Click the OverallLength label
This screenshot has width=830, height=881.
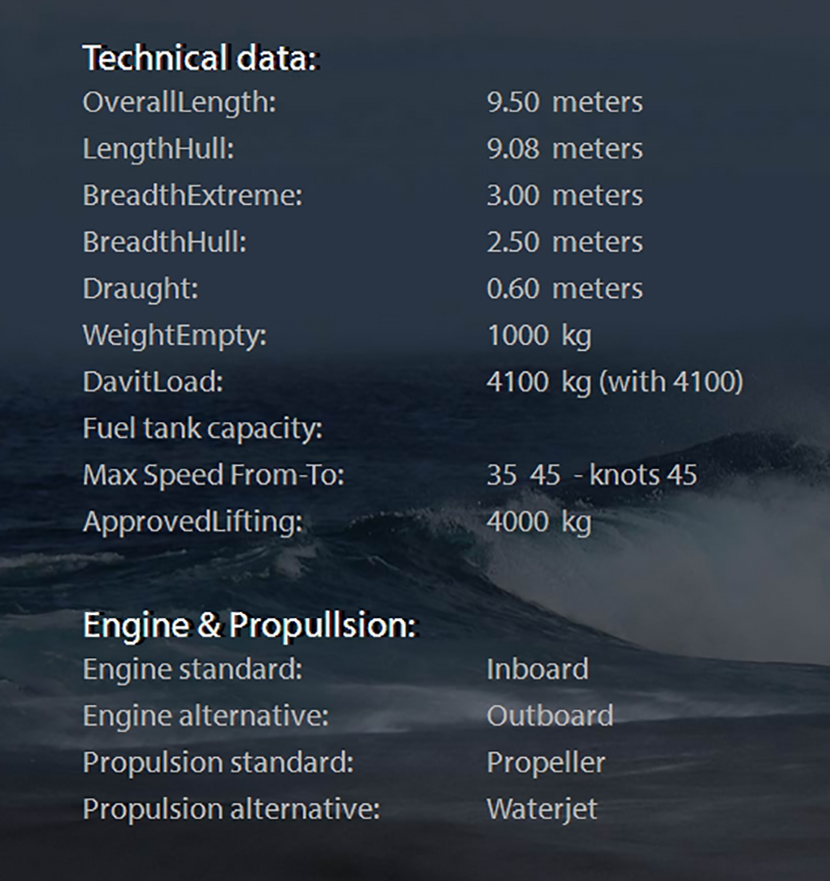click(180, 102)
